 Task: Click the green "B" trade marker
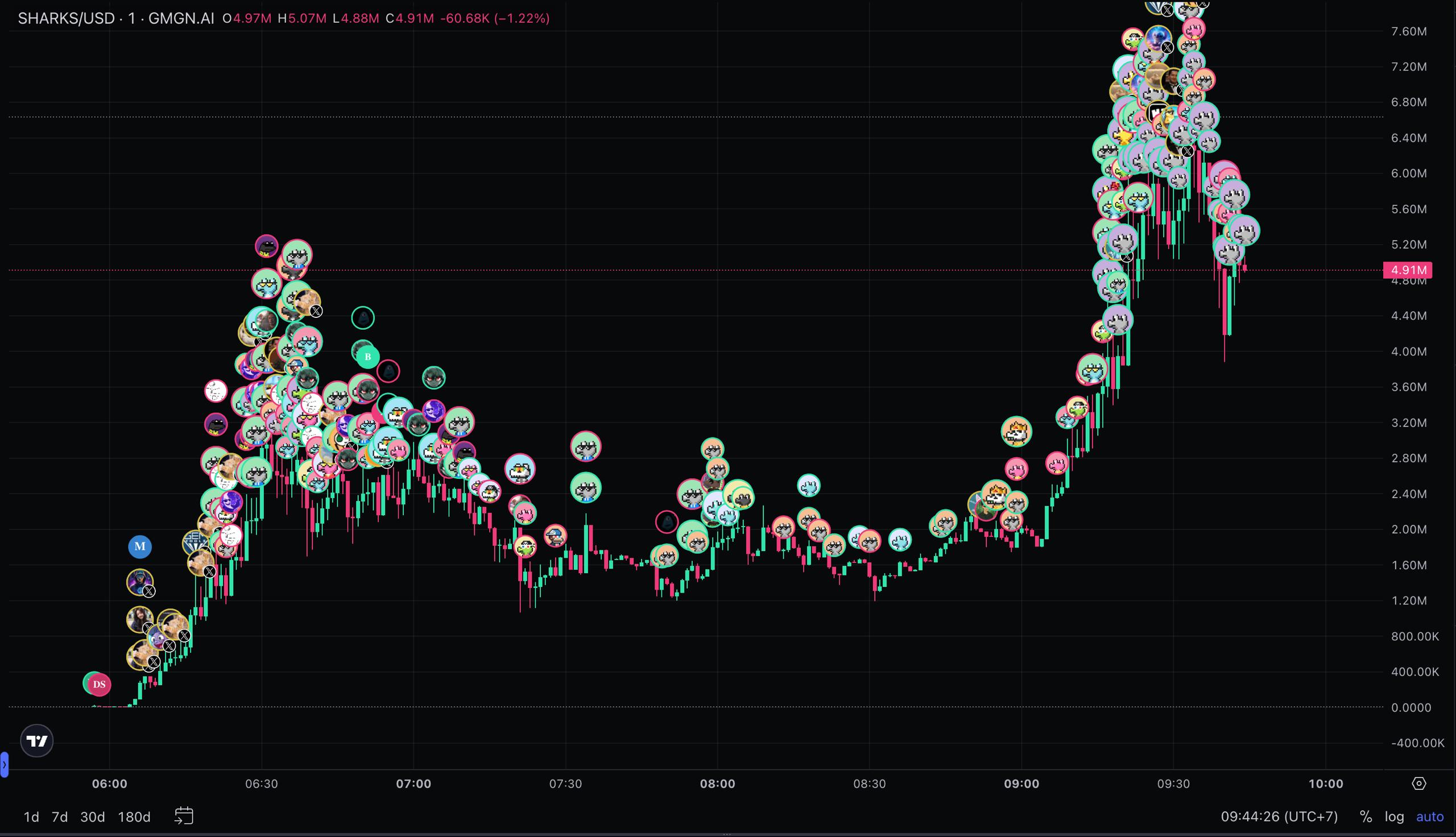(368, 357)
